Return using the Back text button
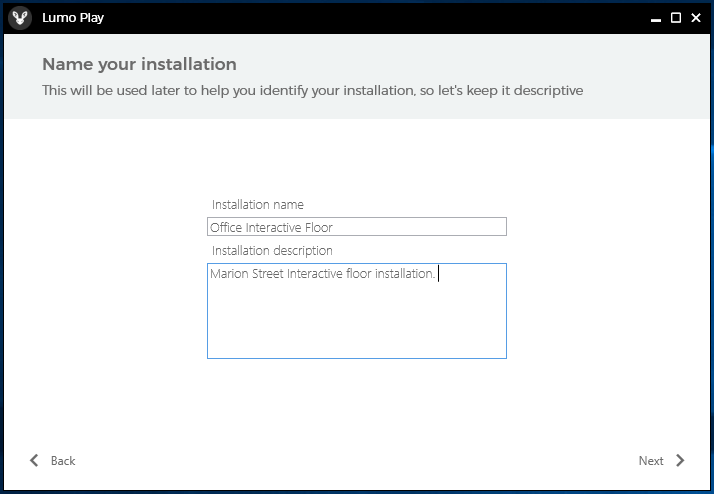714x494 pixels. (63, 461)
